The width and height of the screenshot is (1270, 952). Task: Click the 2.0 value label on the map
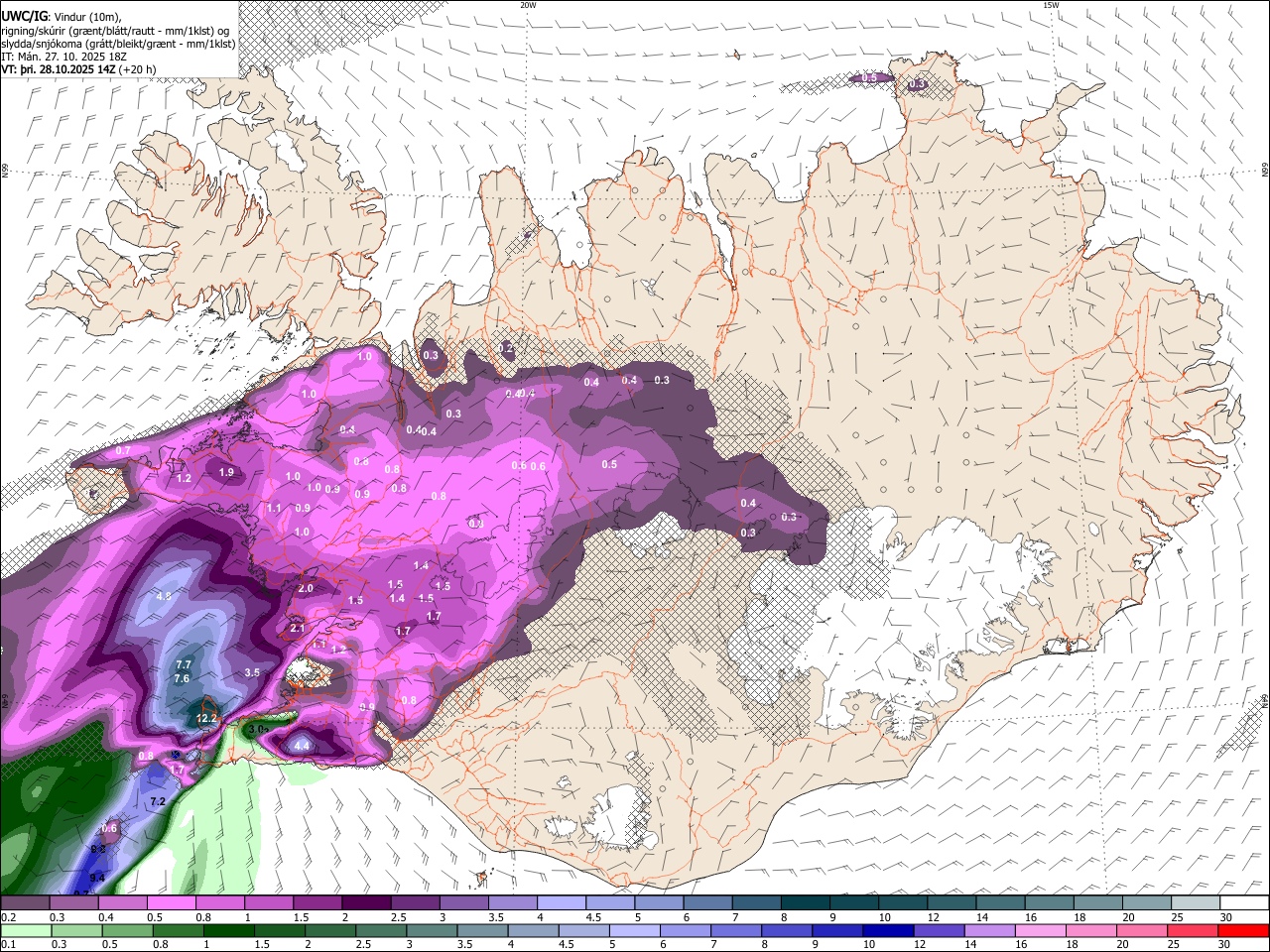[x=306, y=588]
